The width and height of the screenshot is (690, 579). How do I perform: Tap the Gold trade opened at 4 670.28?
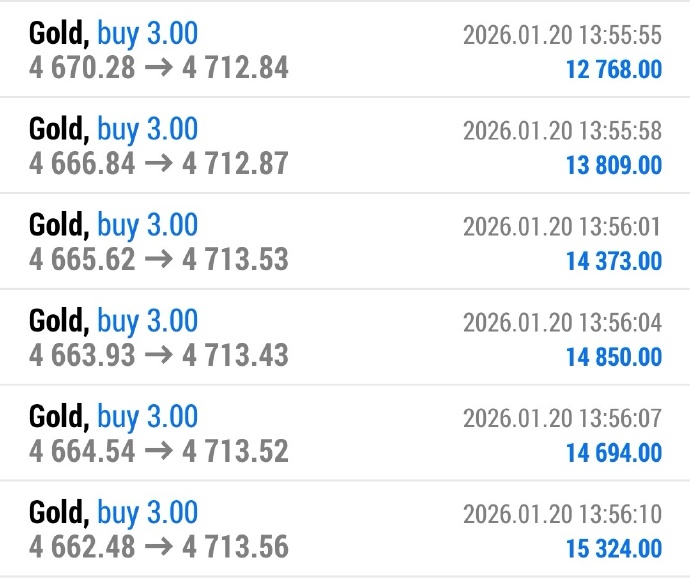point(158,67)
